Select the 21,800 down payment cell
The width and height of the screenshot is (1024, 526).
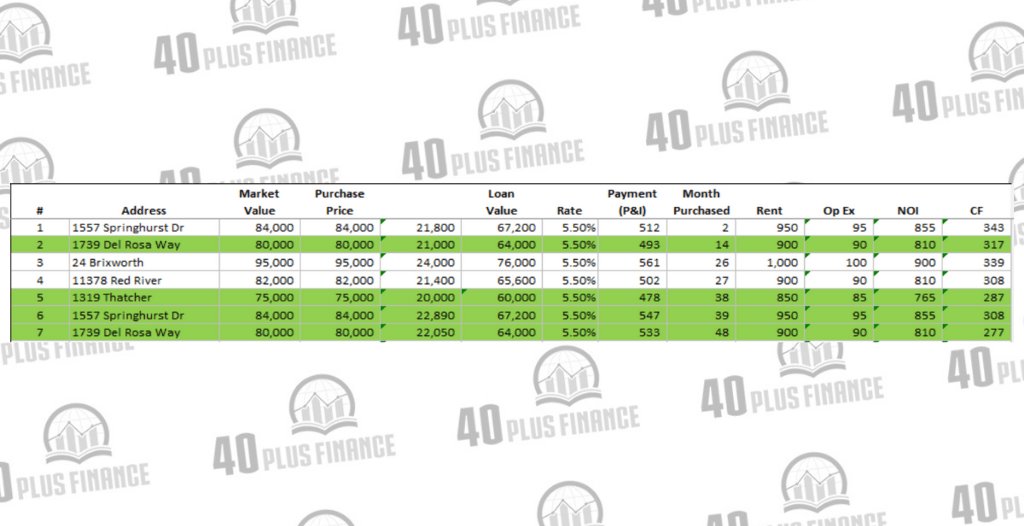(421, 228)
